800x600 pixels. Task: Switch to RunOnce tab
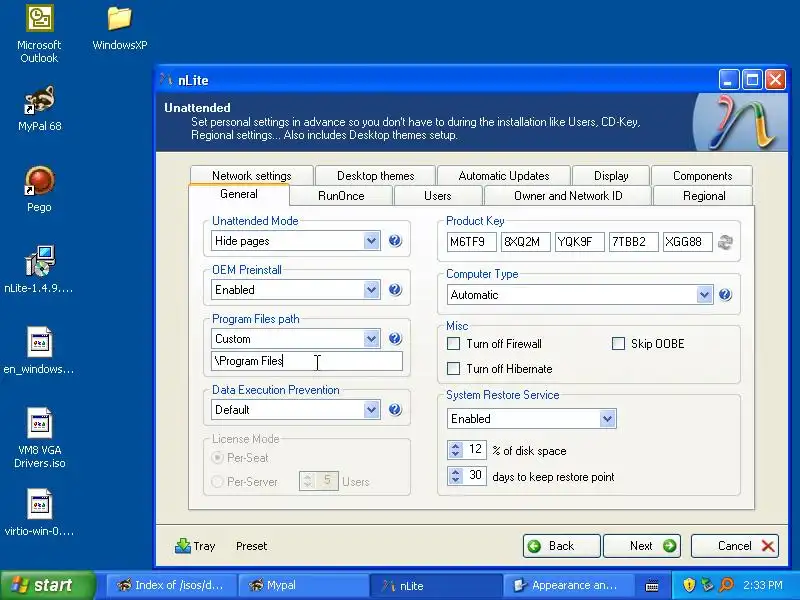click(341, 196)
